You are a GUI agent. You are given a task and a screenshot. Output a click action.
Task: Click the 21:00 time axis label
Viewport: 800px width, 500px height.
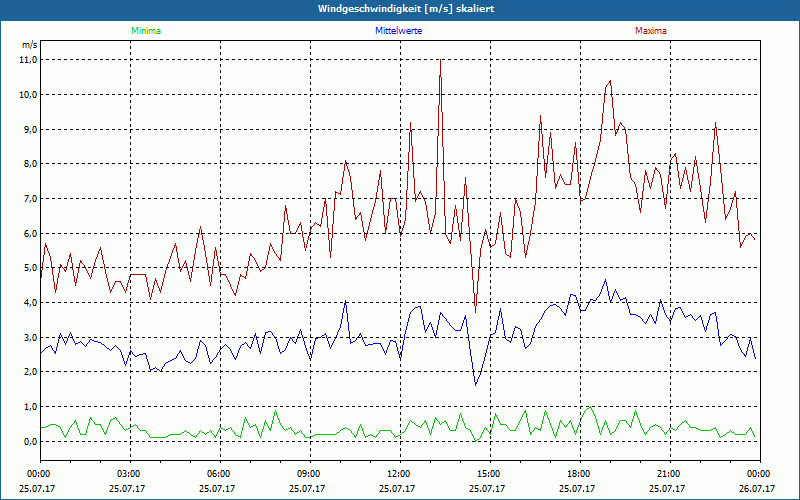[670, 474]
